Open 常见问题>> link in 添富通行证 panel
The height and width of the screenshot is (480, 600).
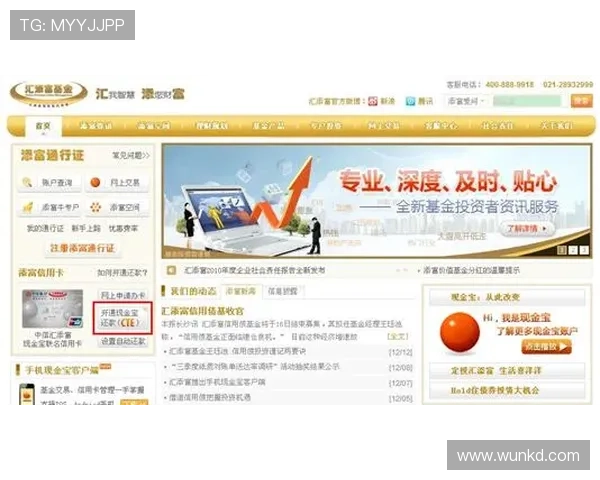click(x=131, y=155)
